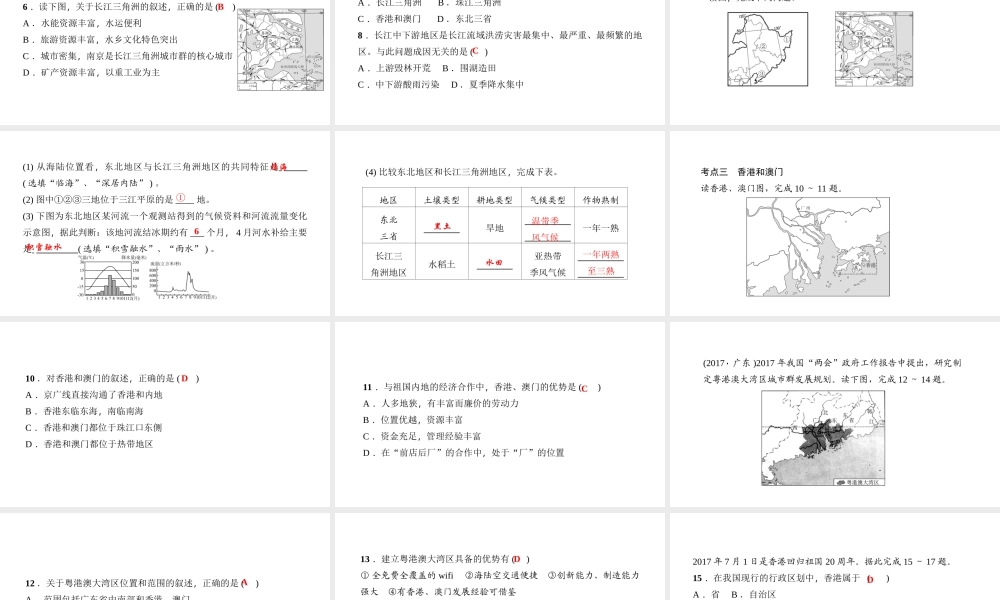Viewport: 1000px width, 600px height.
Task: Click the red 水田 answer cell
Action: click(x=494, y=263)
